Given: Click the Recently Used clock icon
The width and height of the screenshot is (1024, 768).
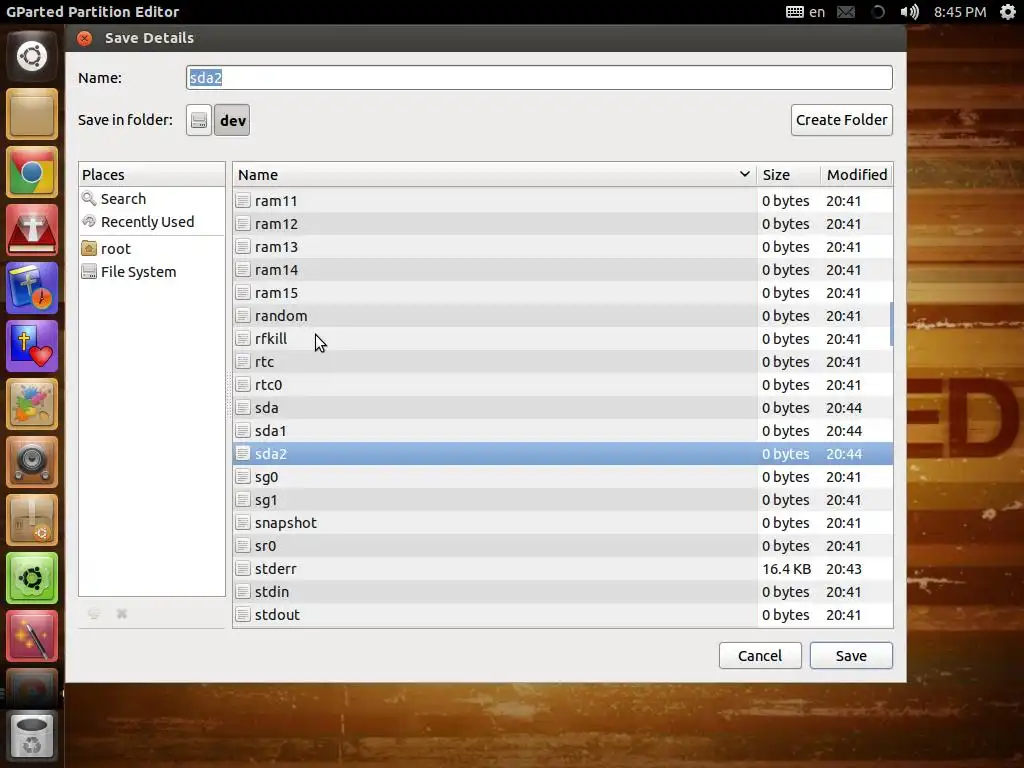Looking at the screenshot, I should (89, 221).
